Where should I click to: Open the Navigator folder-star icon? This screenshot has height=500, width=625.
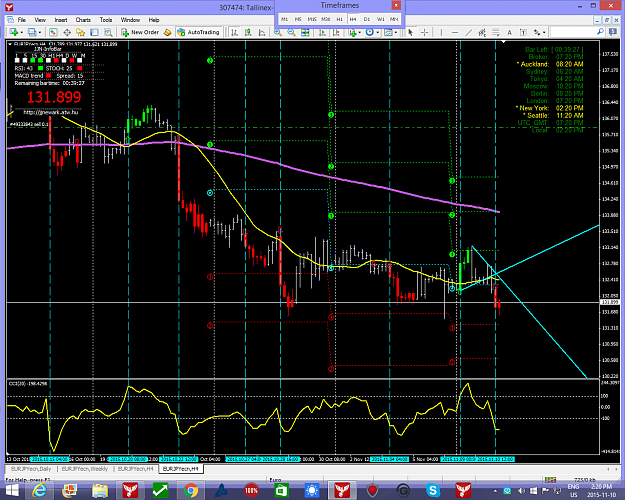81,32
